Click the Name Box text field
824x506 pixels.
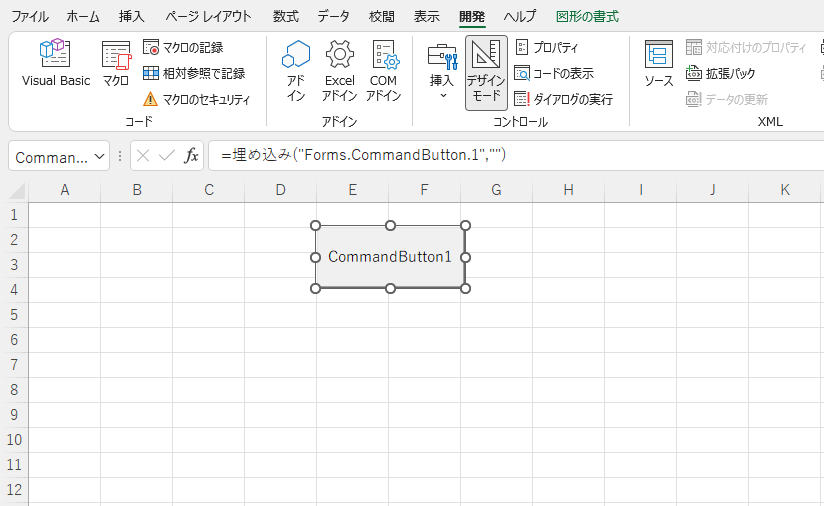(51, 157)
